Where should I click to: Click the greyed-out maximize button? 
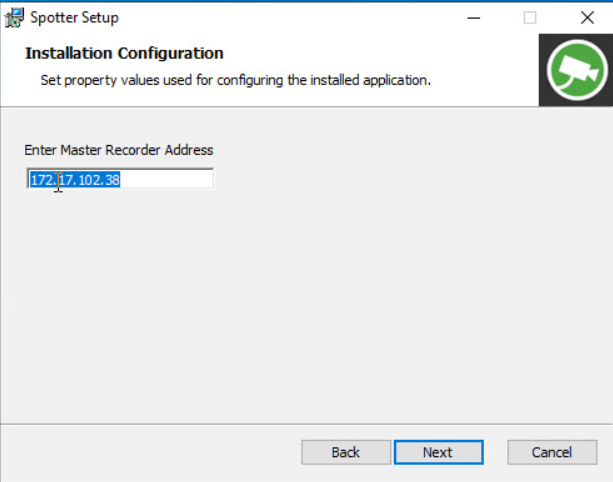tap(530, 17)
